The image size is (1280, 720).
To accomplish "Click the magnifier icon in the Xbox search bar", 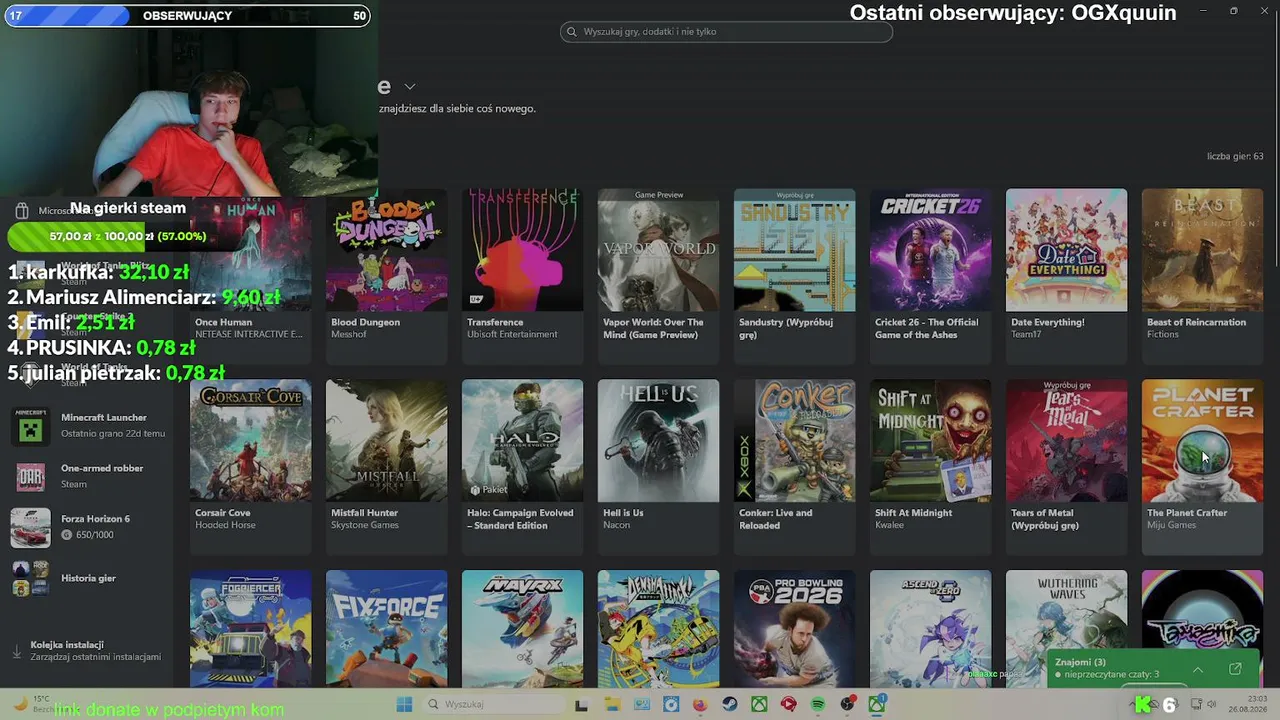I will click(572, 32).
